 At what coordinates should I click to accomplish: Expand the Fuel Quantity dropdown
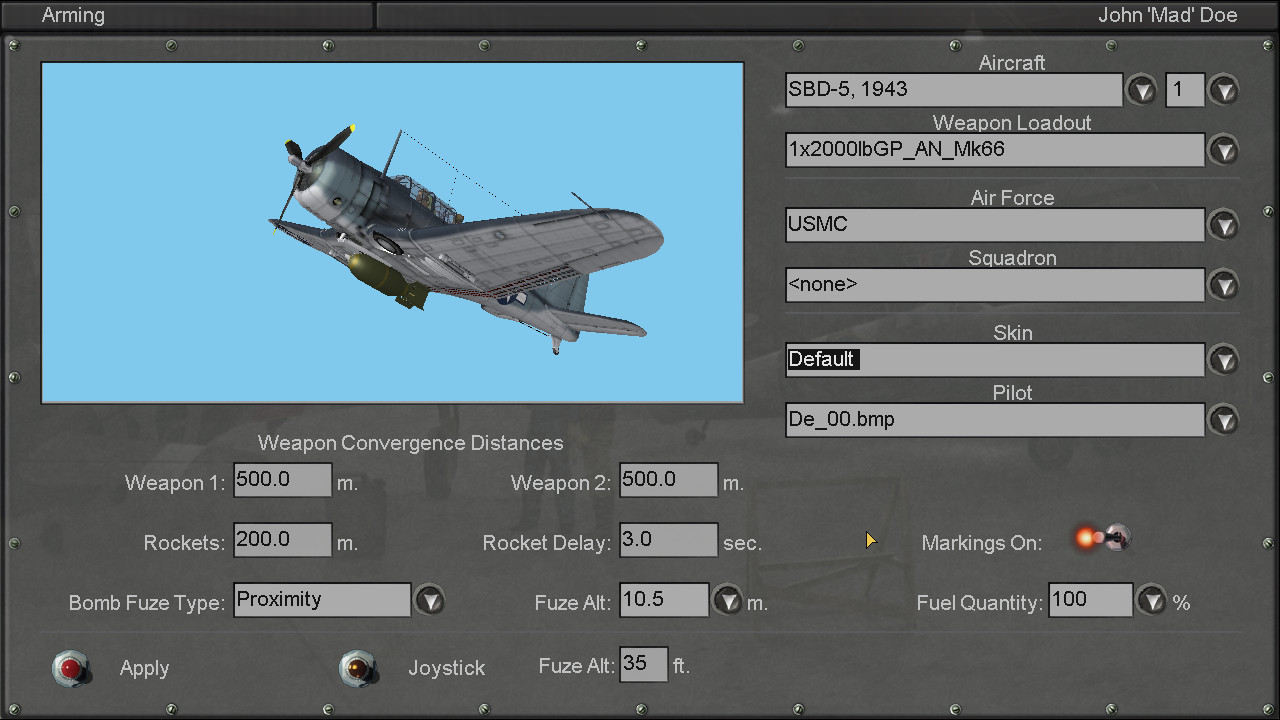(1152, 600)
